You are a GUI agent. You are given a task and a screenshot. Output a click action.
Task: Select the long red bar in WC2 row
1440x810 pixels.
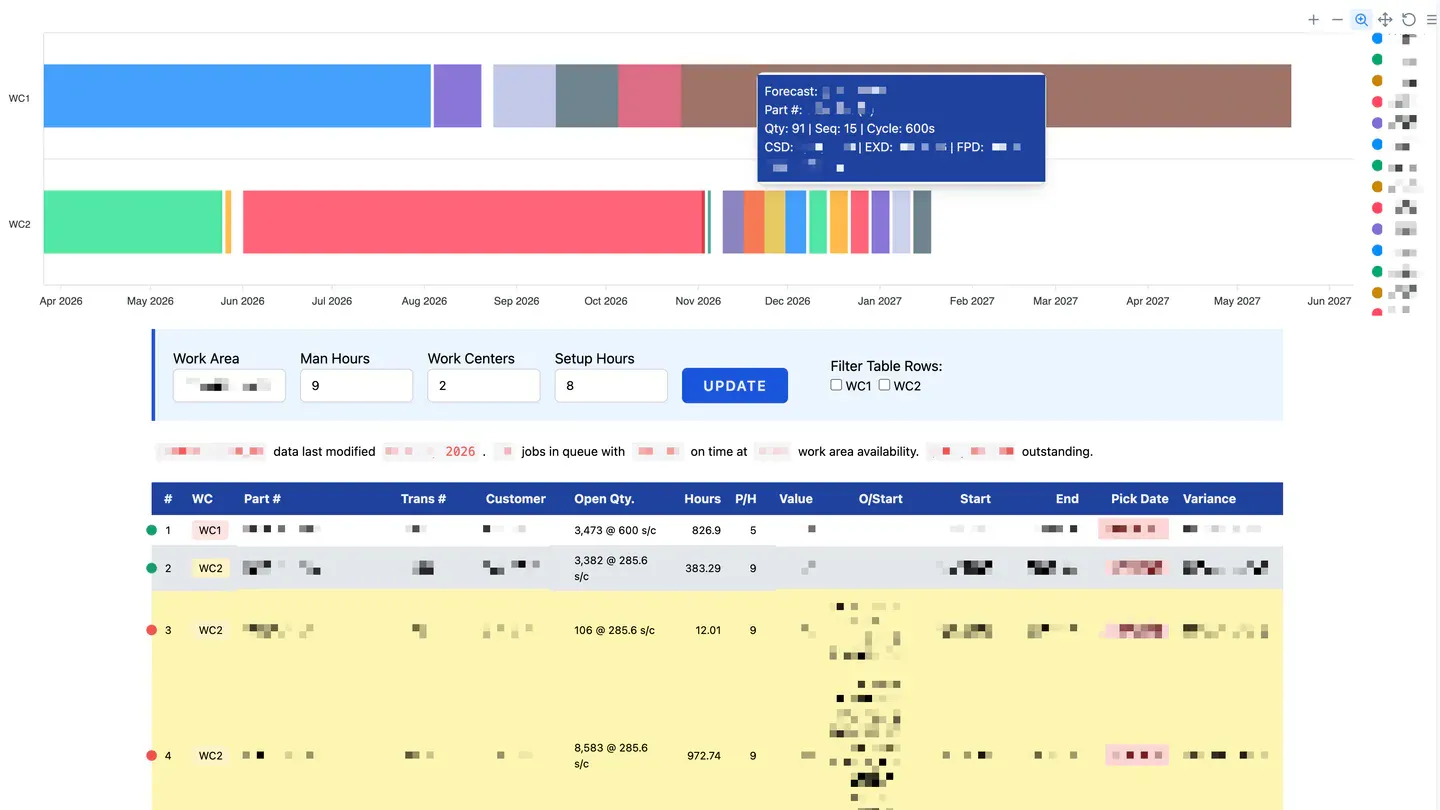pyautogui.click(x=474, y=222)
